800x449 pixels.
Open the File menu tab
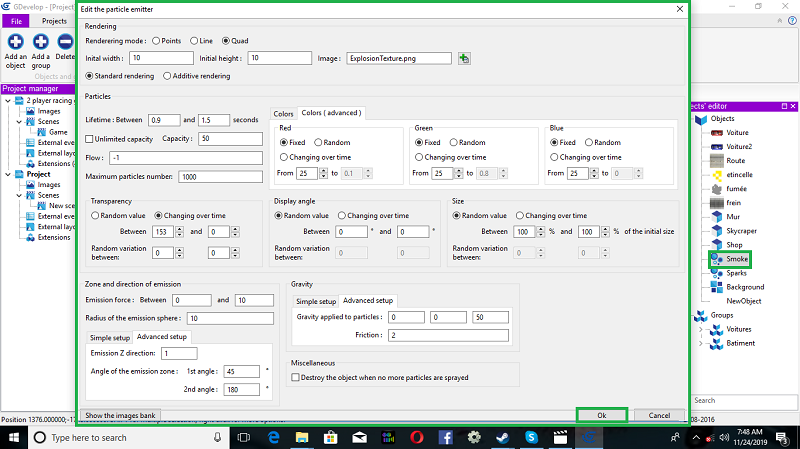16,21
